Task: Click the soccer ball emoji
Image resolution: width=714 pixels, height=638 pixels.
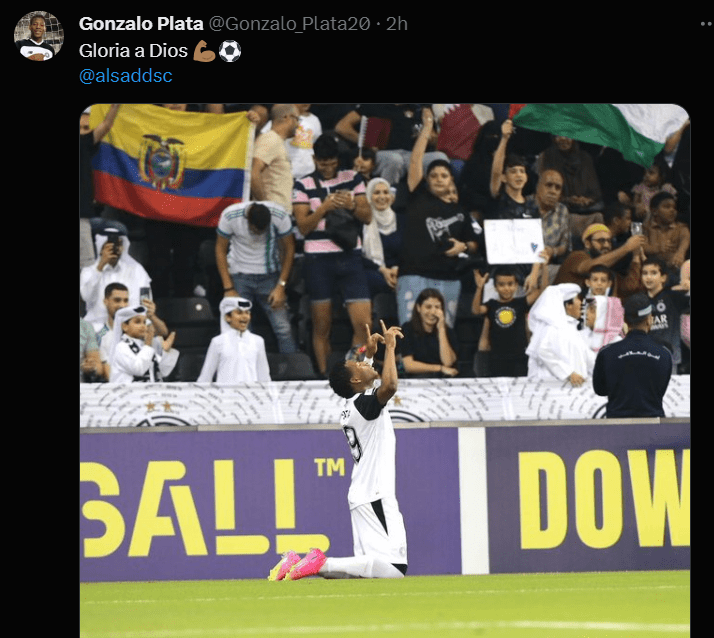Action: (x=230, y=51)
